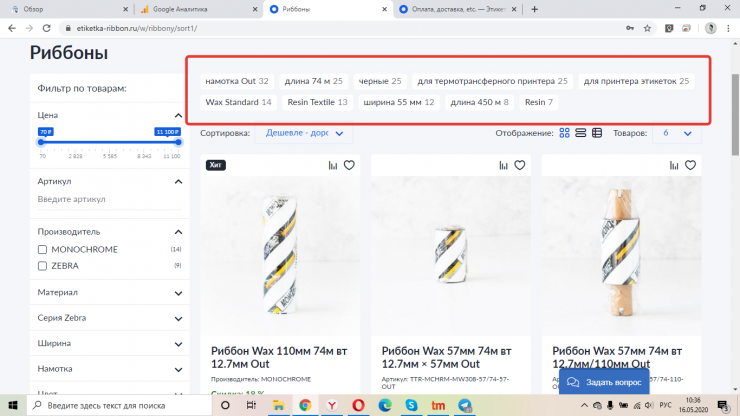Add Риббон Wax 110мм to comparison
The width and height of the screenshot is (740, 416).
(x=333, y=165)
